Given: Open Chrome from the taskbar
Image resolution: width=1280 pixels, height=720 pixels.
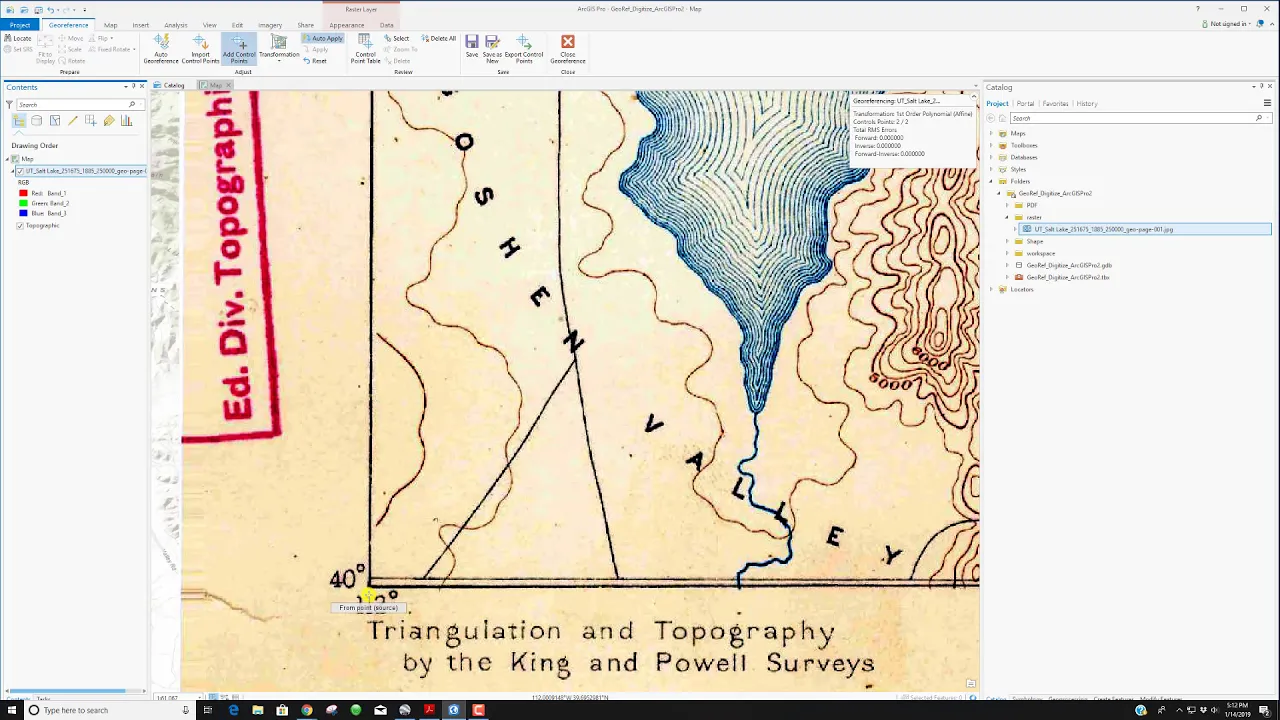Looking at the screenshot, I should click(307, 710).
